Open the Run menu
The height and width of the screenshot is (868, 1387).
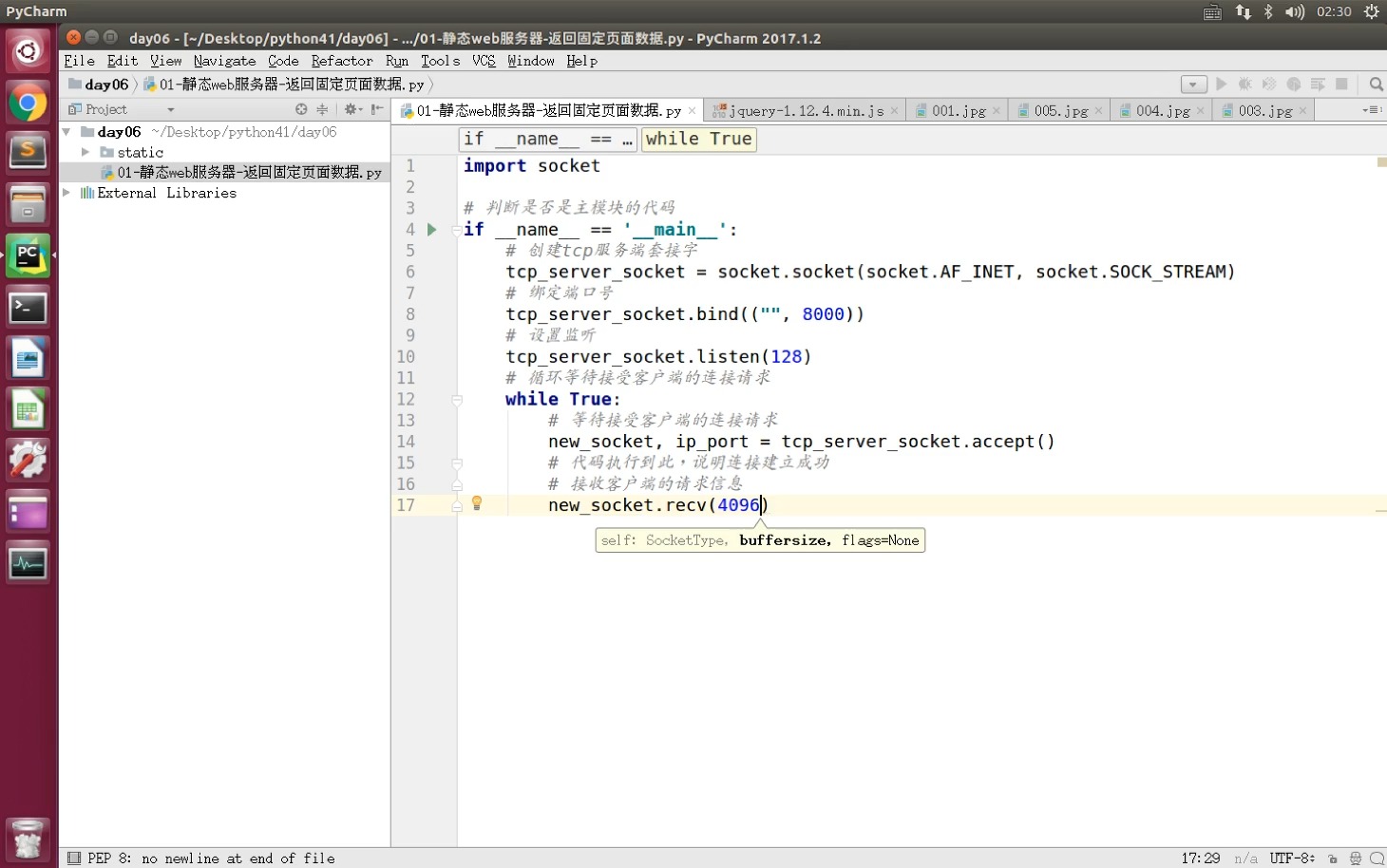pos(397,61)
